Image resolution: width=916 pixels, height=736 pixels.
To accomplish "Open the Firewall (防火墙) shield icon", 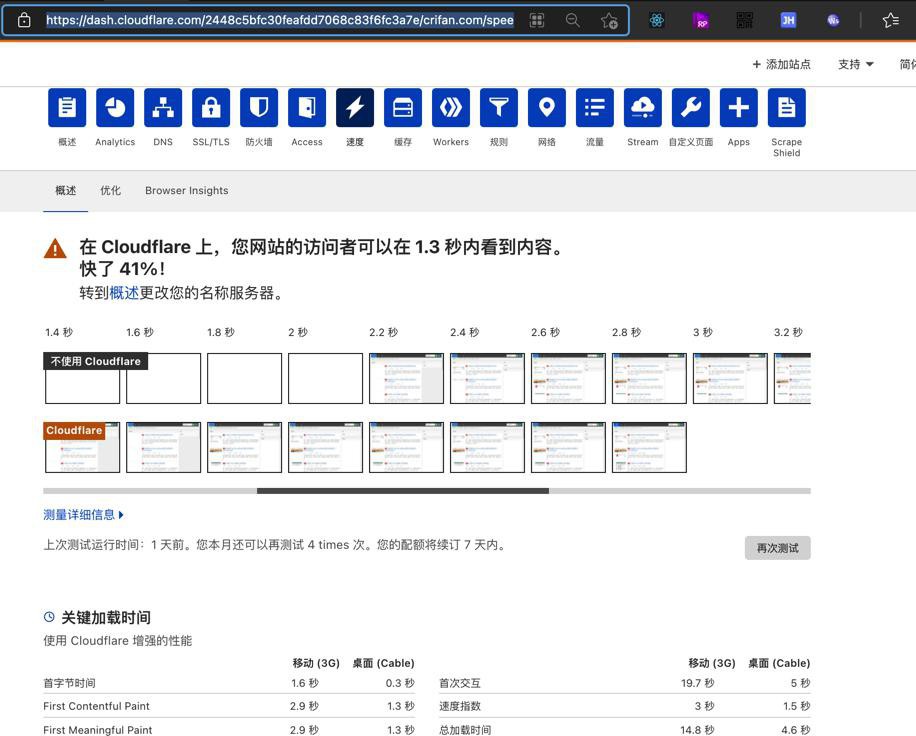I will click(x=259, y=107).
